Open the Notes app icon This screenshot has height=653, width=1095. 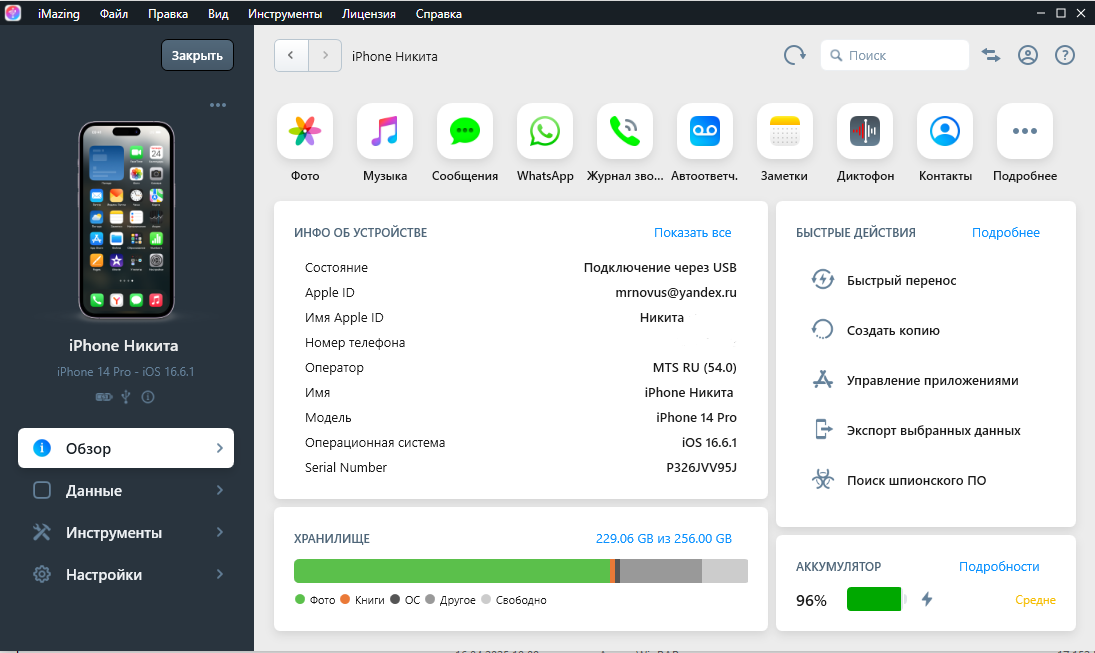point(785,131)
